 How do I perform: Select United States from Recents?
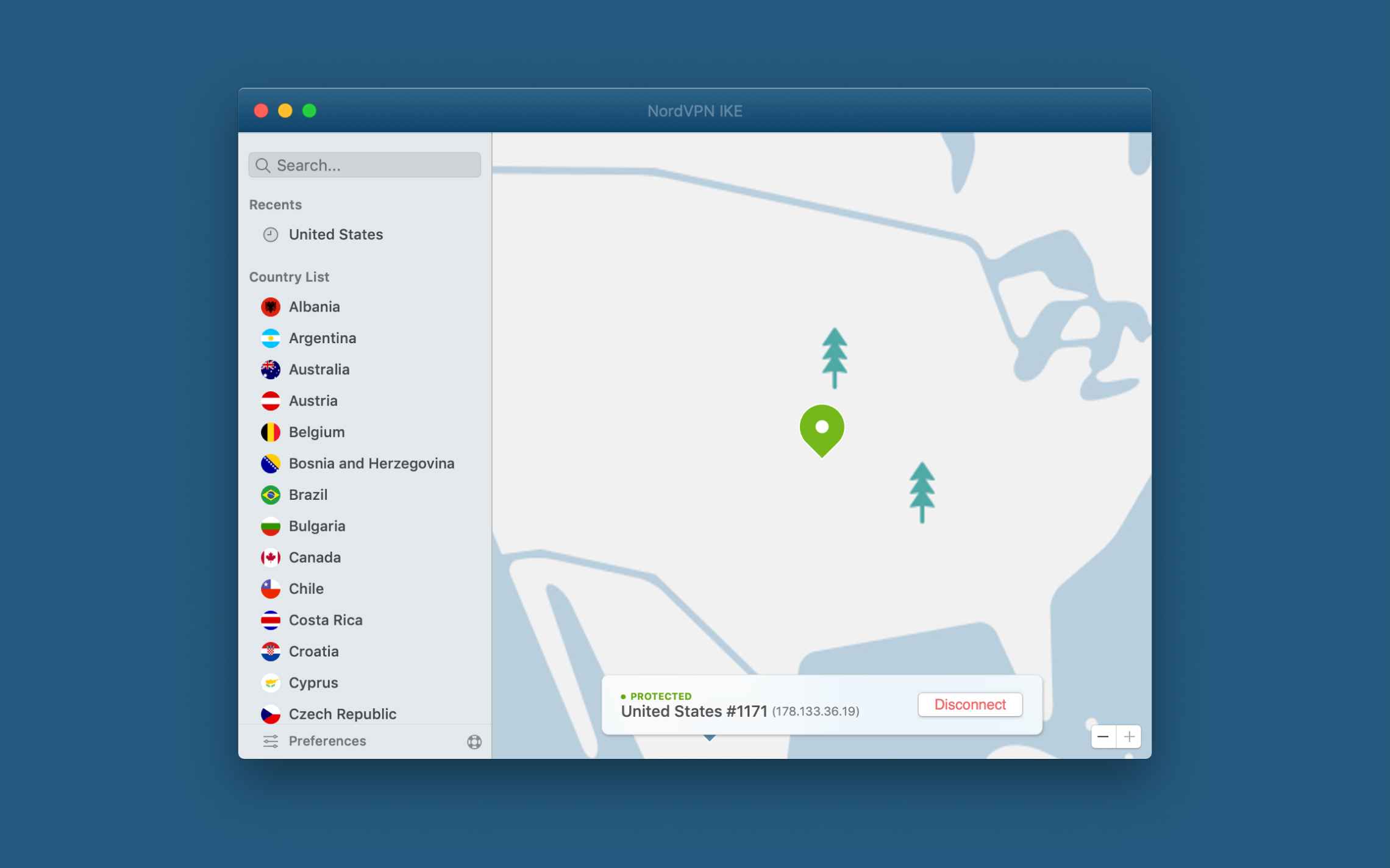336,234
